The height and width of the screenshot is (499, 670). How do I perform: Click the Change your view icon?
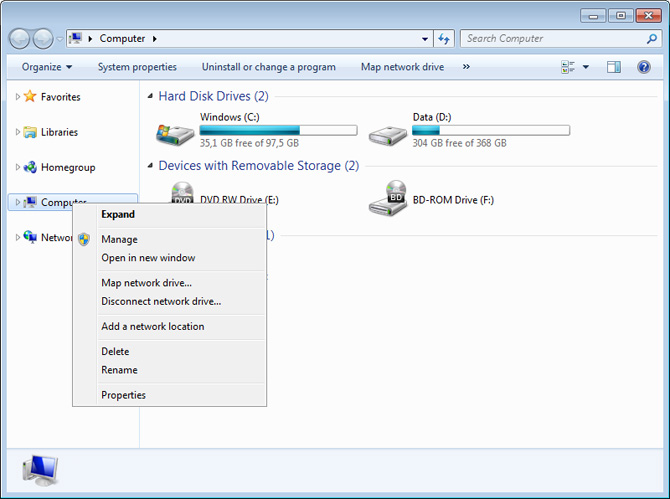(x=568, y=67)
